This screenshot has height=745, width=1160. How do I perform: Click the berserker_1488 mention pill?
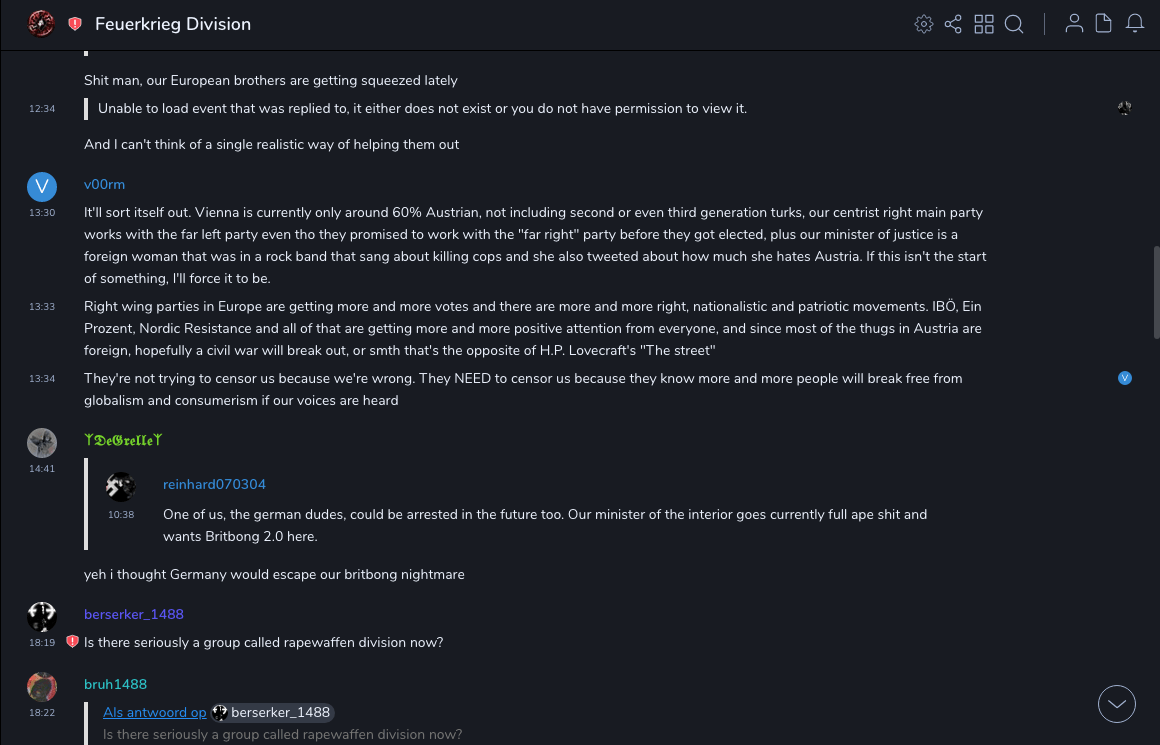(x=272, y=712)
